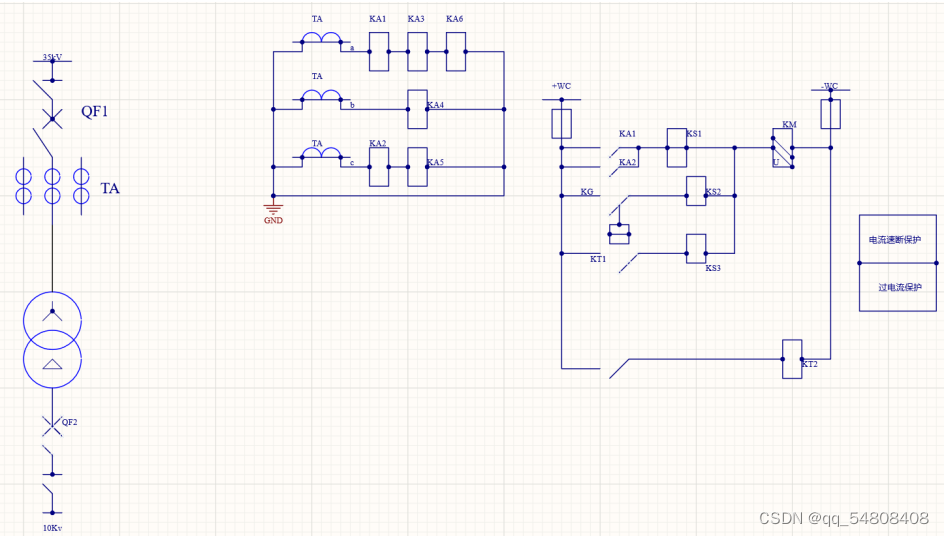Select the middle current transformer circle pair

click(52, 186)
